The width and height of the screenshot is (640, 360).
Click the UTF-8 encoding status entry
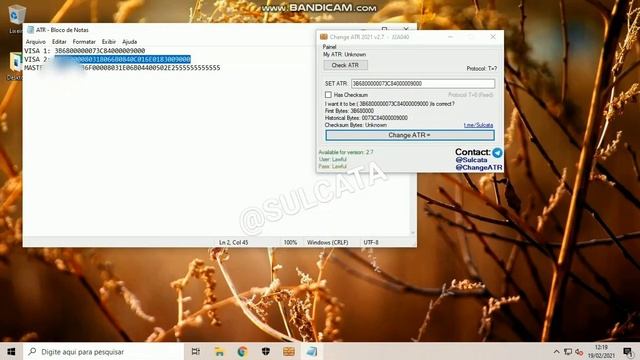click(371, 242)
